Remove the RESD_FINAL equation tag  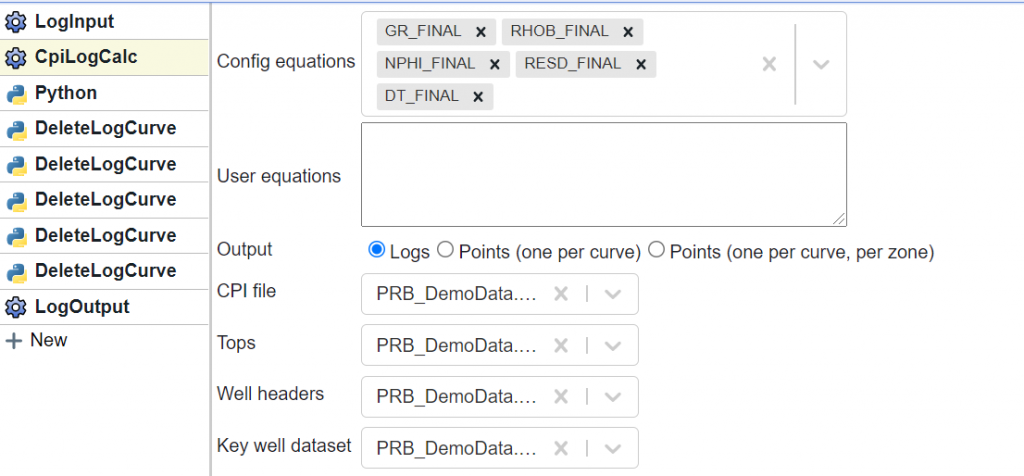pyautogui.click(x=641, y=64)
